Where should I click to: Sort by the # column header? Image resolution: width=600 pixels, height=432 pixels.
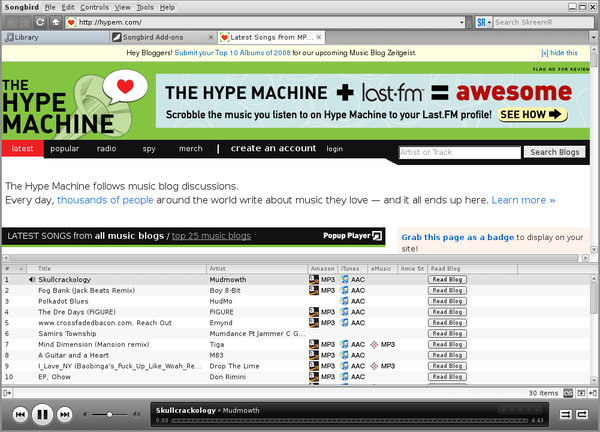click(x=14, y=269)
